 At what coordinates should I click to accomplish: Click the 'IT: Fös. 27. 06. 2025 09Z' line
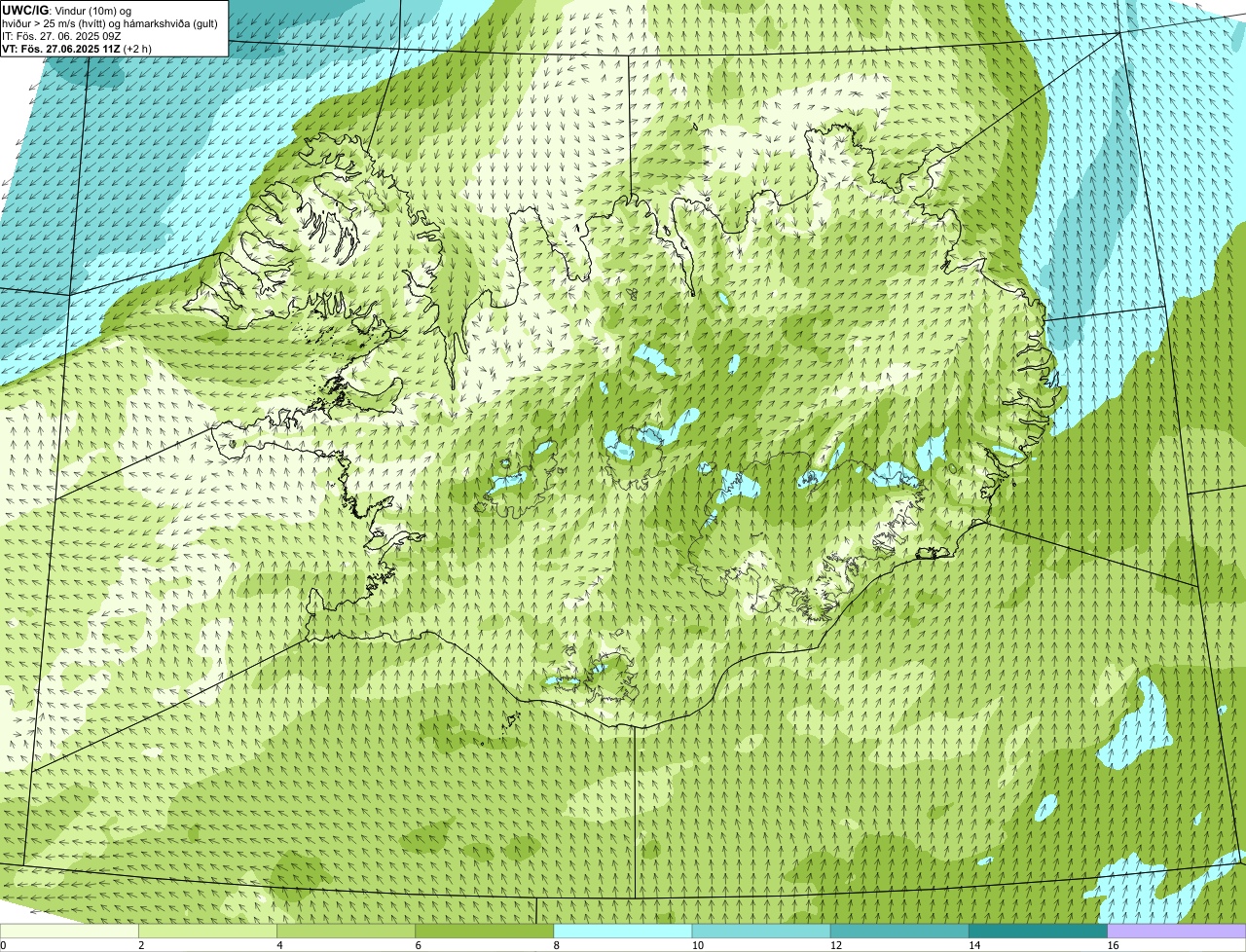click(x=62, y=36)
